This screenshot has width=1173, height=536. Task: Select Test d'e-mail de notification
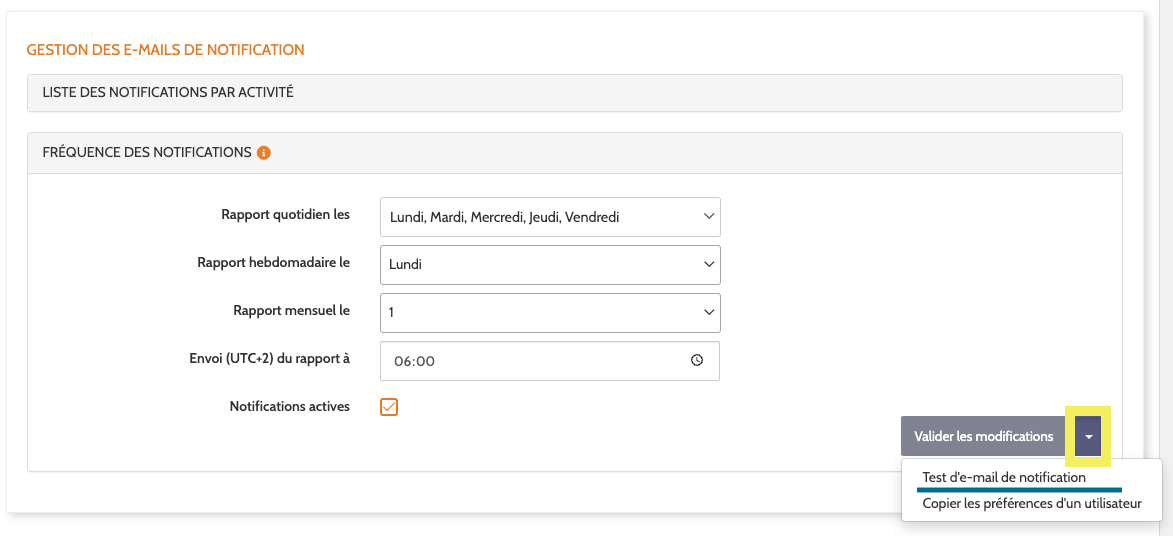coord(1004,478)
